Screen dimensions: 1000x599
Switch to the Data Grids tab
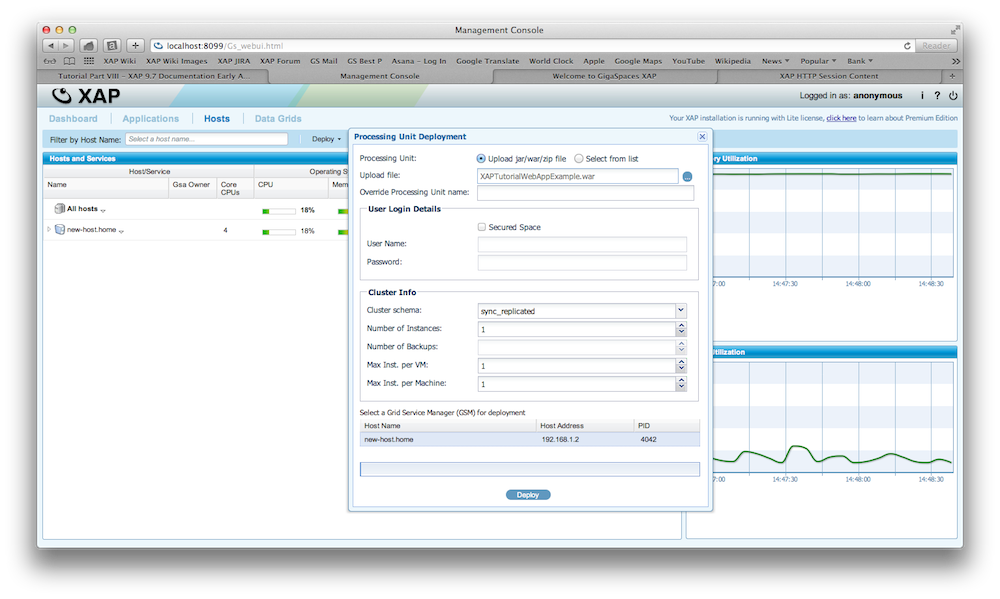point(278,119)
